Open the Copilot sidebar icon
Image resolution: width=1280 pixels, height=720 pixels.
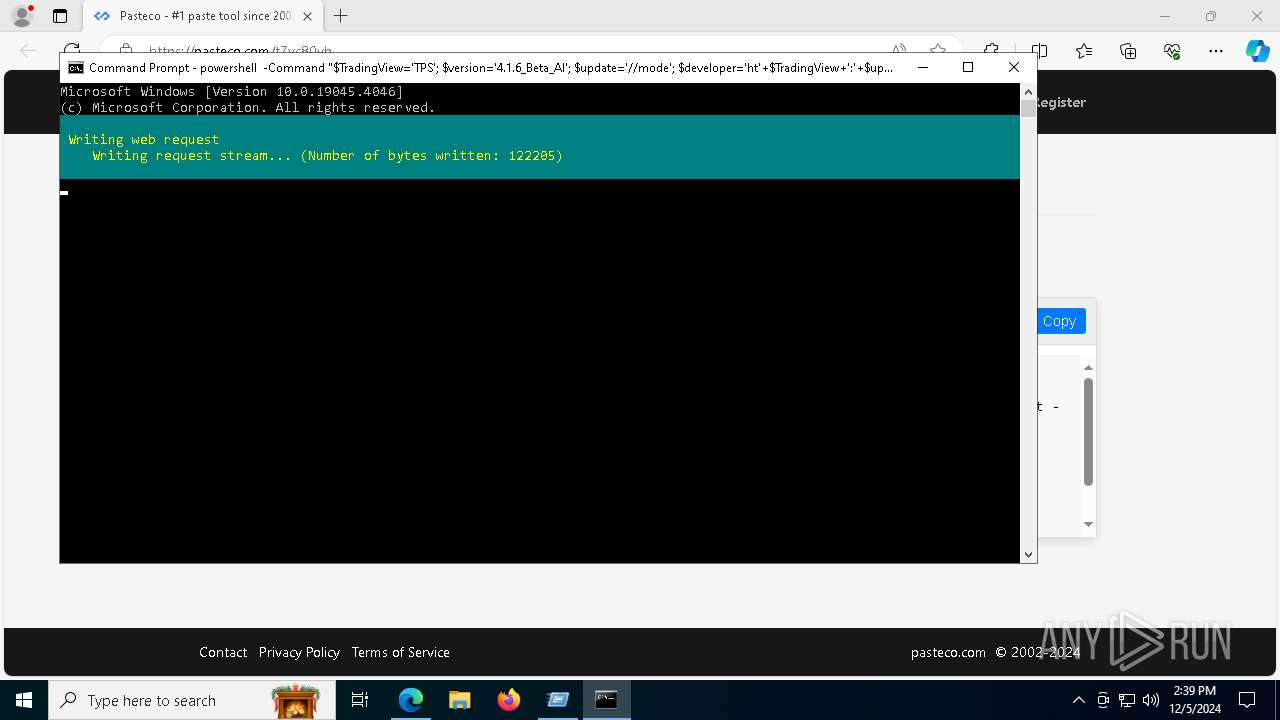click(1257, 51)
